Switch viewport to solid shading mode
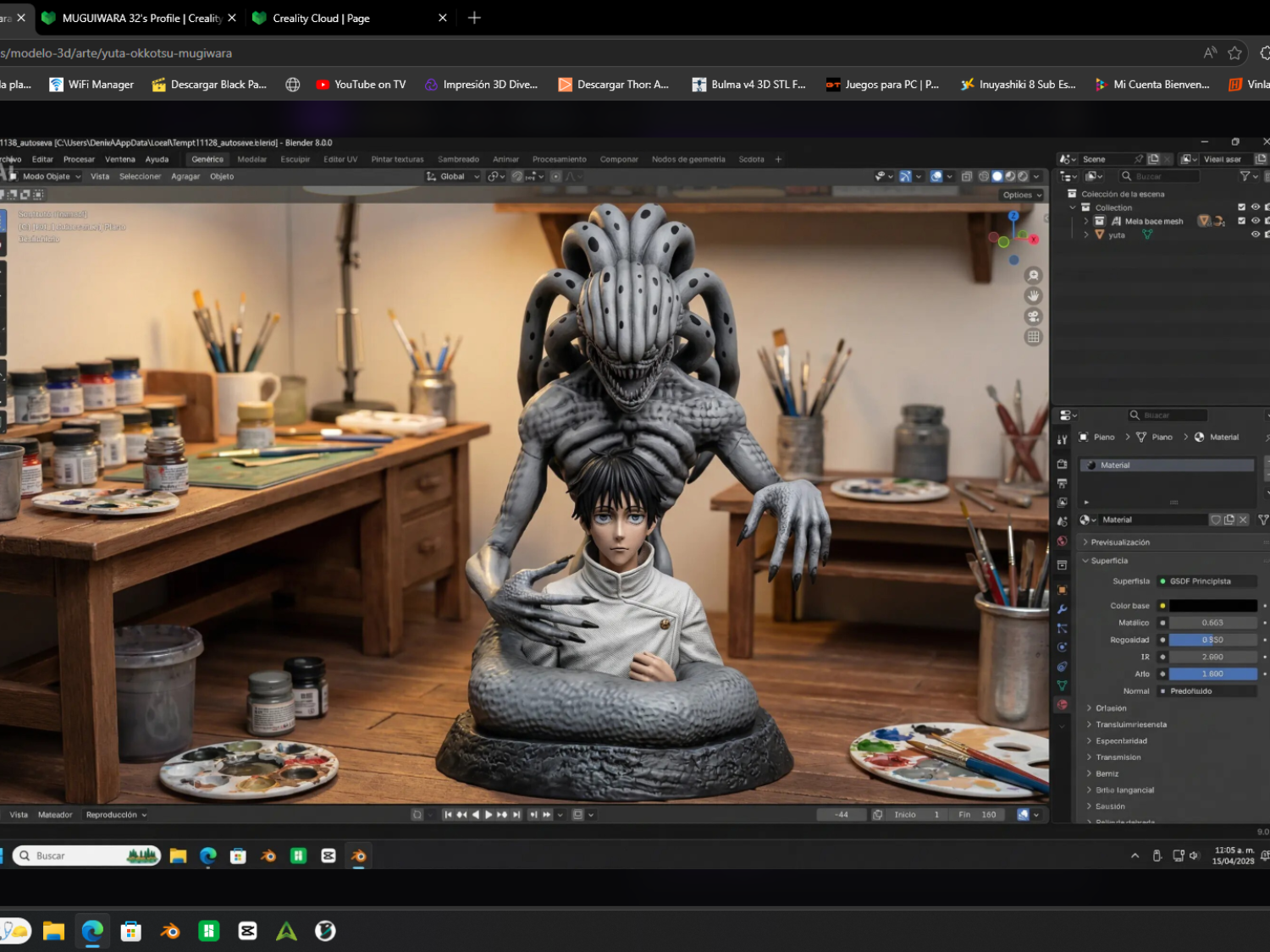 pos(997,177)
